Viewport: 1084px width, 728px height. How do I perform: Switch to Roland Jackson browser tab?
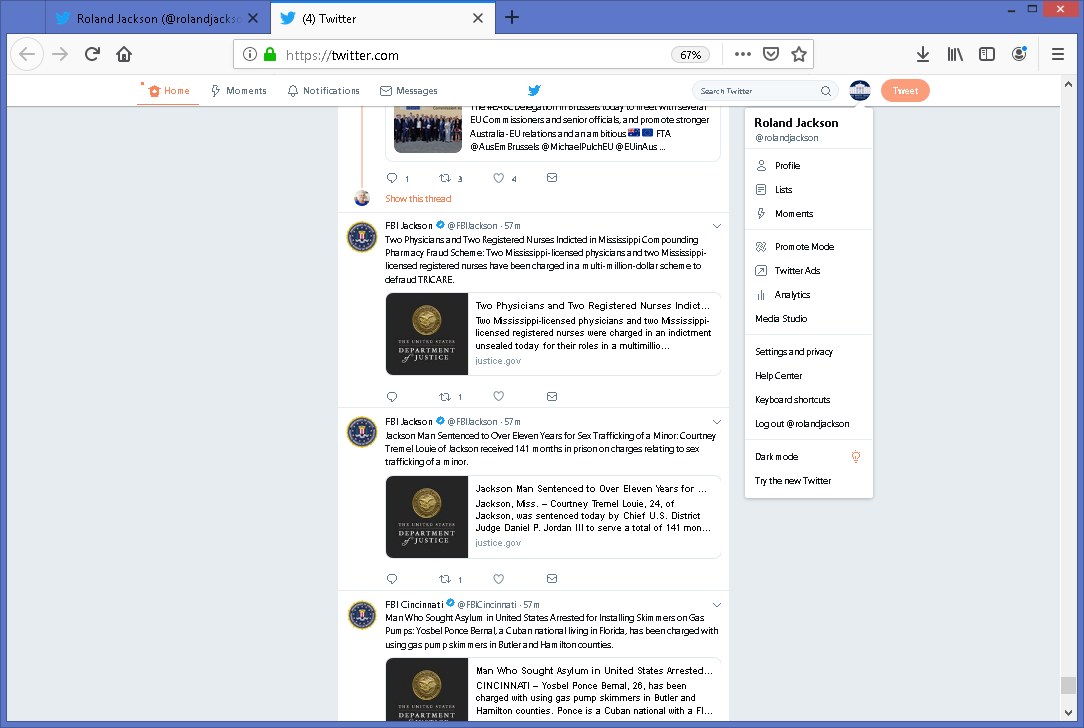pos(158,19)
